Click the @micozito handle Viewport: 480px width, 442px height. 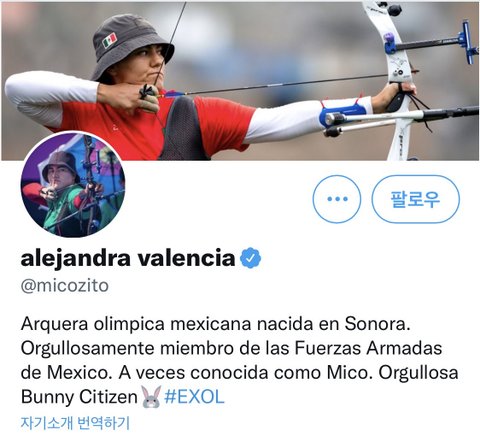(65, 286)
